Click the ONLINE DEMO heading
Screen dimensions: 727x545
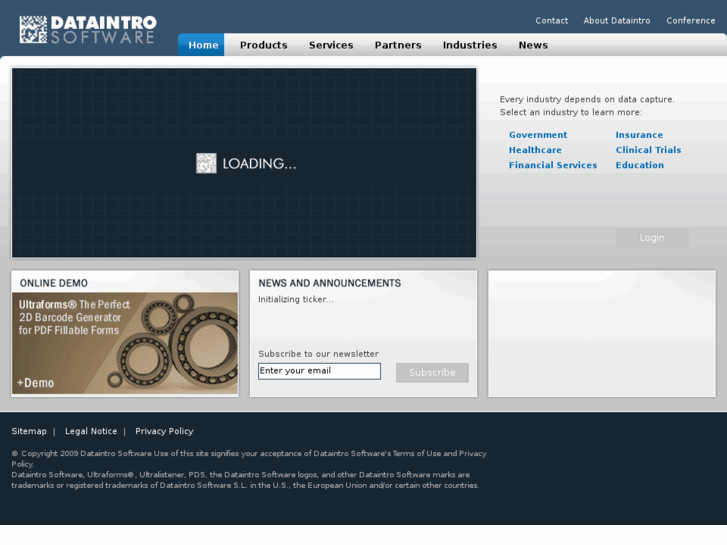point(53,283)
